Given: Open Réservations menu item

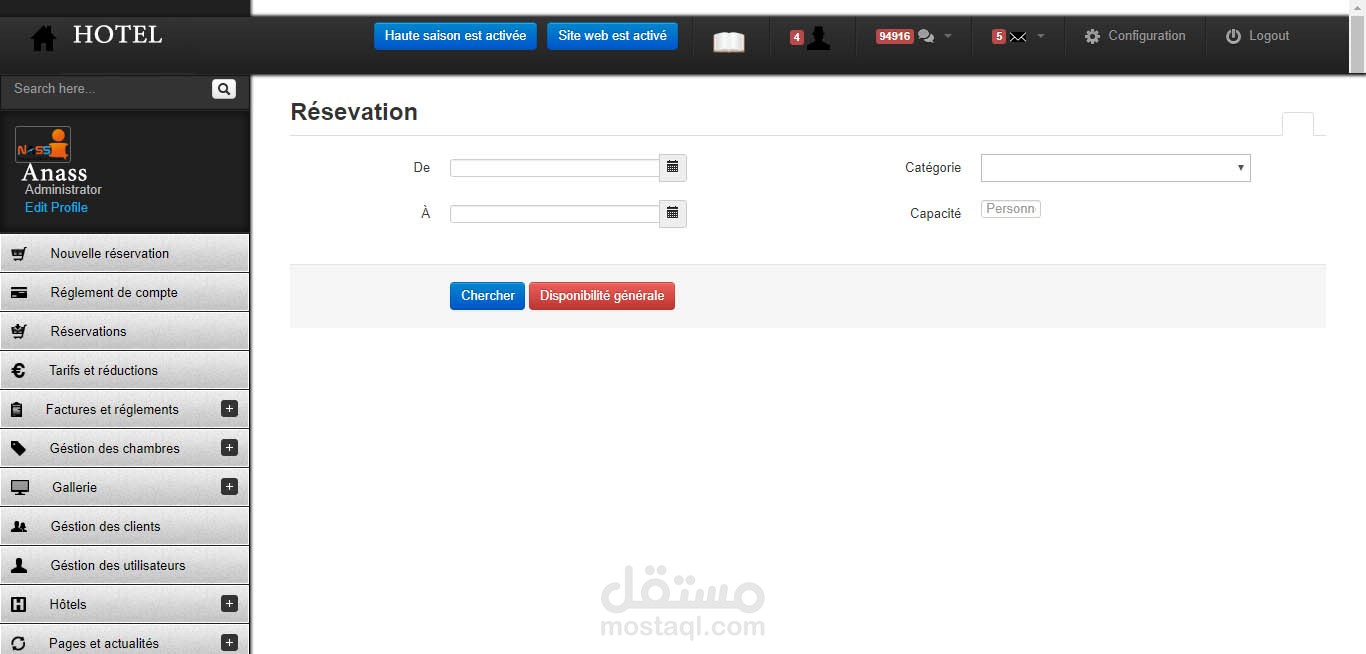Looking at the screenshot, I should (124, 331).
